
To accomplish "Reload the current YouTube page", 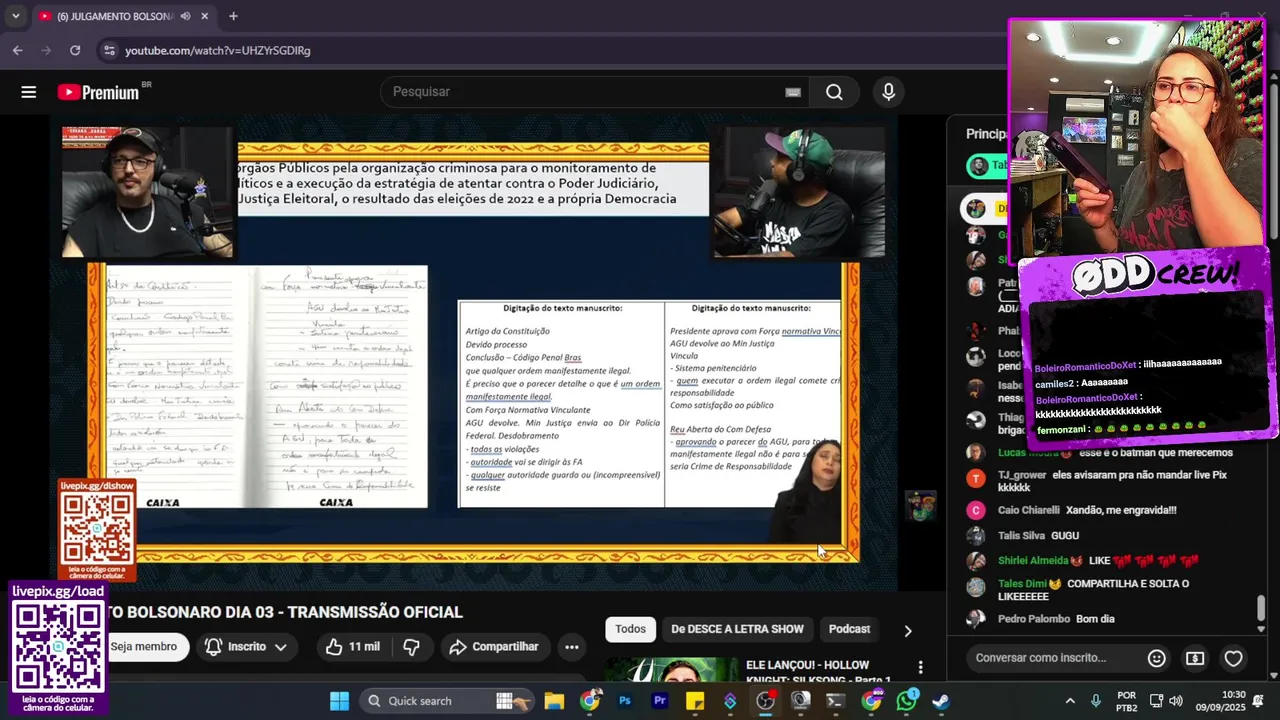I will click(x=75, y=50).
